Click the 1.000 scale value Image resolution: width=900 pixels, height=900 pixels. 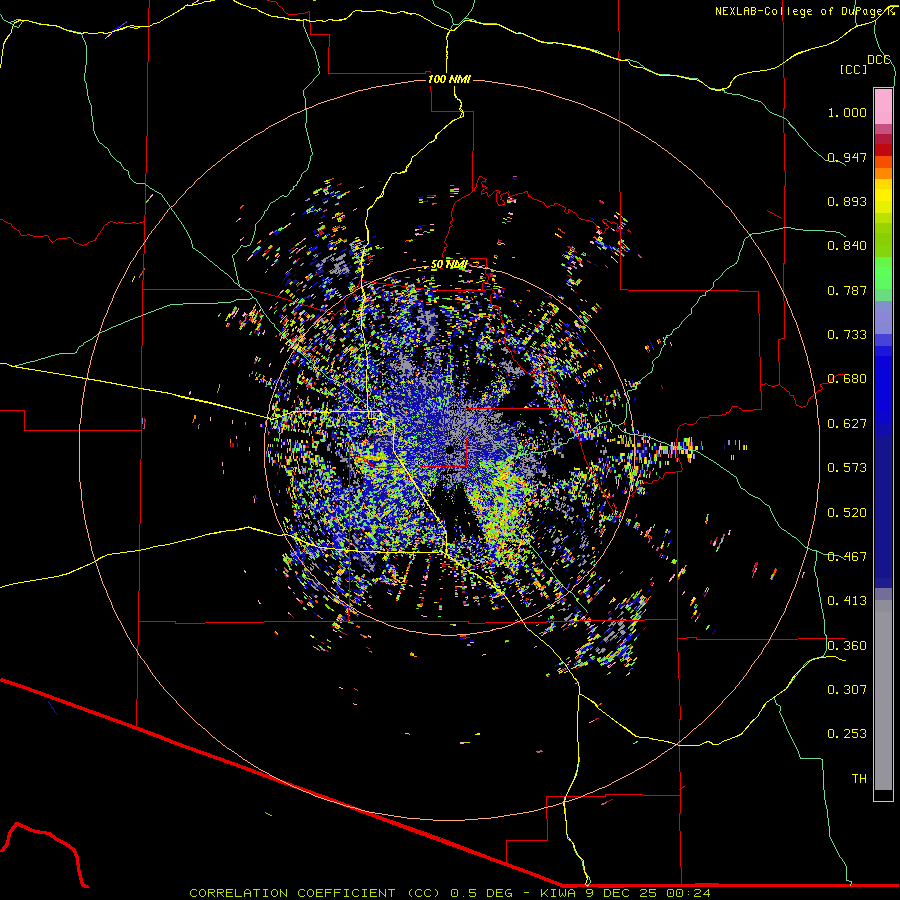tap(847, 112)
